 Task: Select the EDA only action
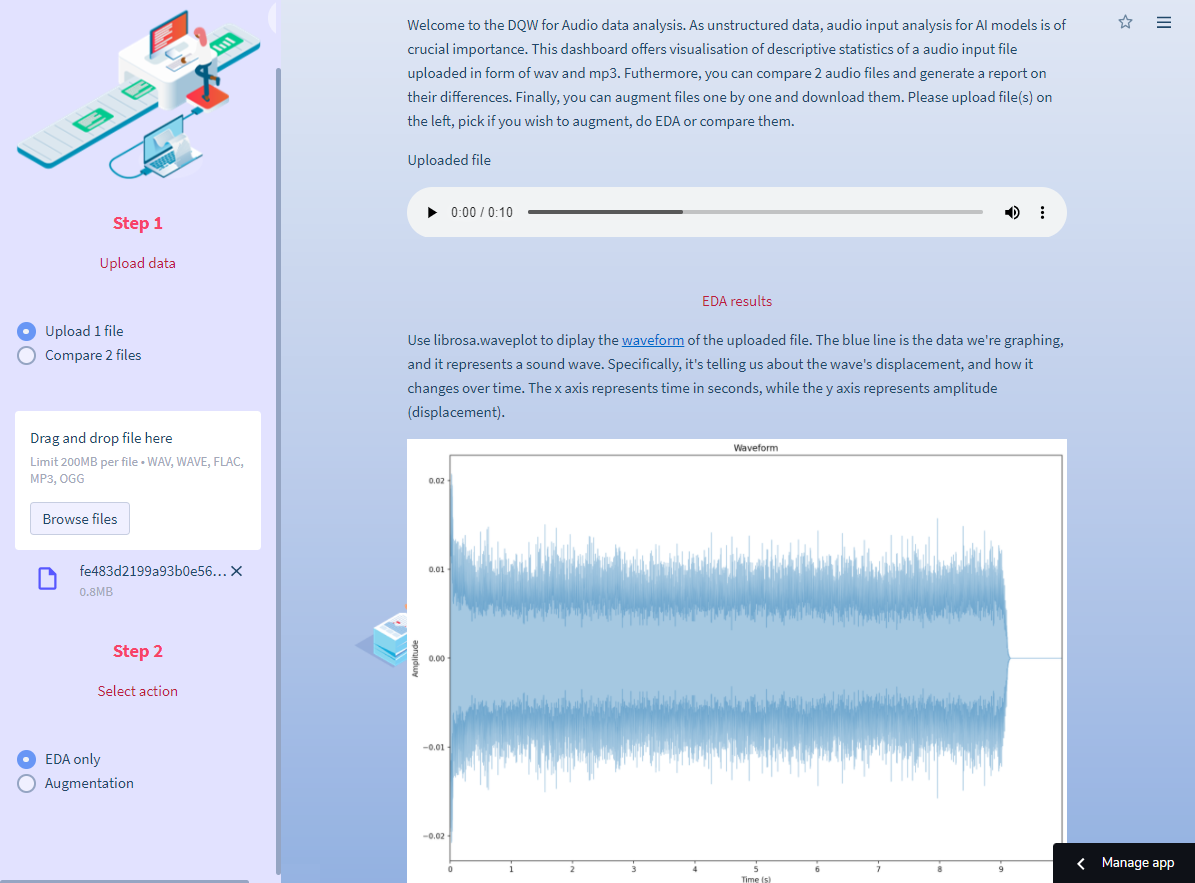click(x=27, y=760)
